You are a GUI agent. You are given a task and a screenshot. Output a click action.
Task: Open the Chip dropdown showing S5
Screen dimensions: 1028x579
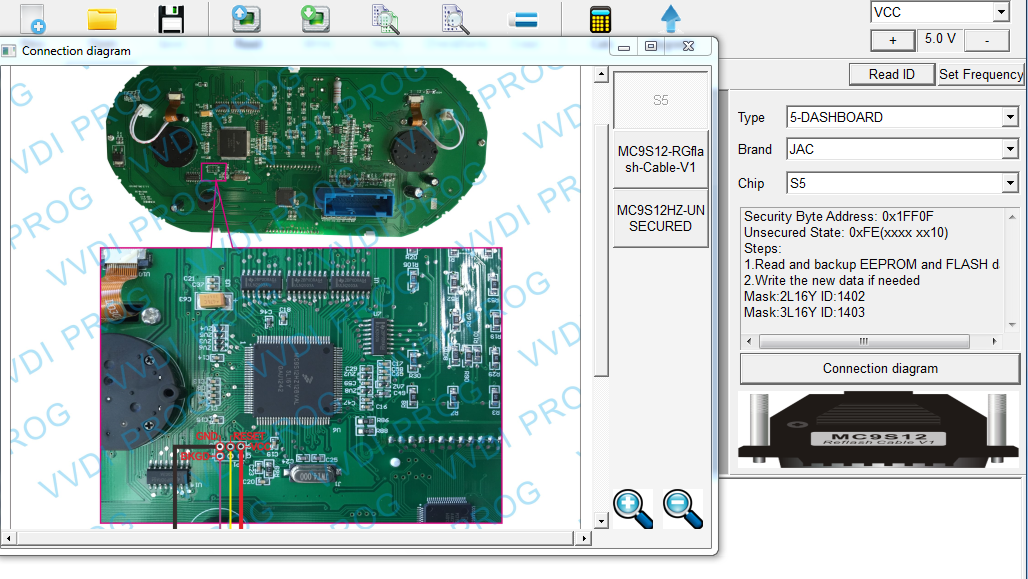(x=1010, y=184)
